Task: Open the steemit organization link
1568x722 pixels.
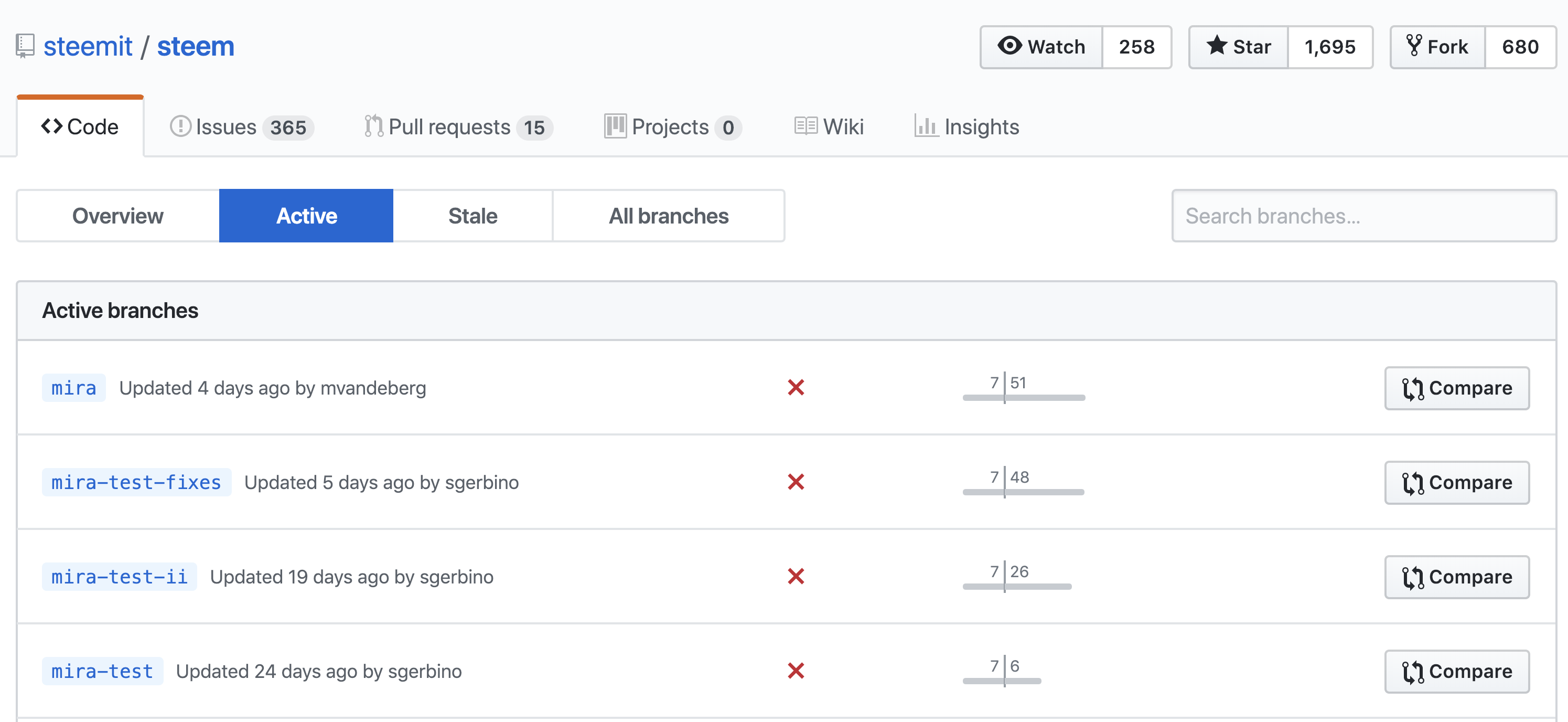Action: (88, 46)
